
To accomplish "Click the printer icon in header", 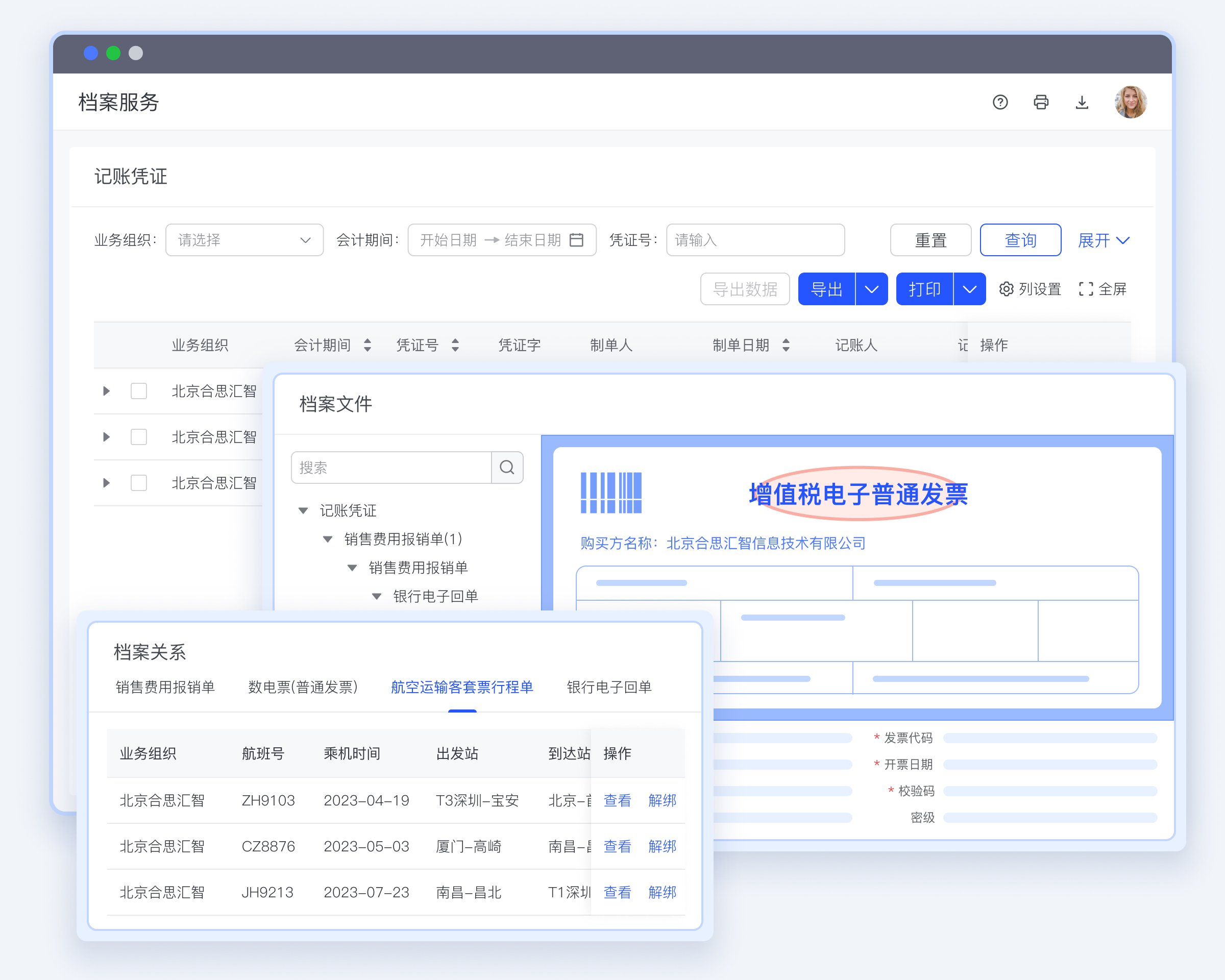I will click(x=1041, y=102).
